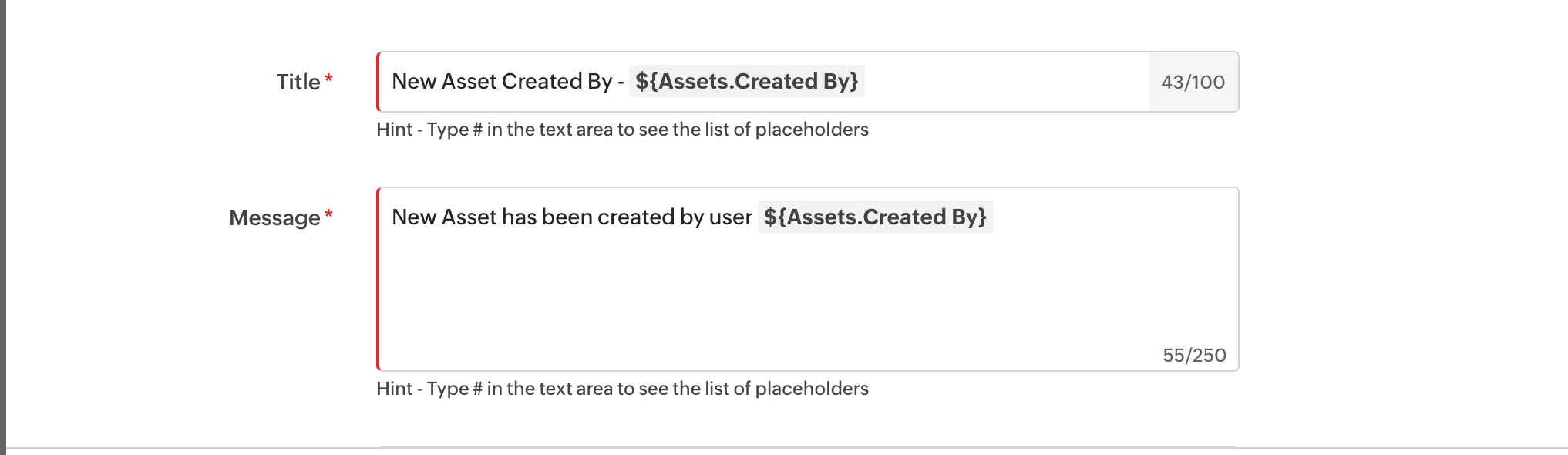Click the hint text below Message field
Viewport: 1568px width, 455px height.
tap(621, 389)
